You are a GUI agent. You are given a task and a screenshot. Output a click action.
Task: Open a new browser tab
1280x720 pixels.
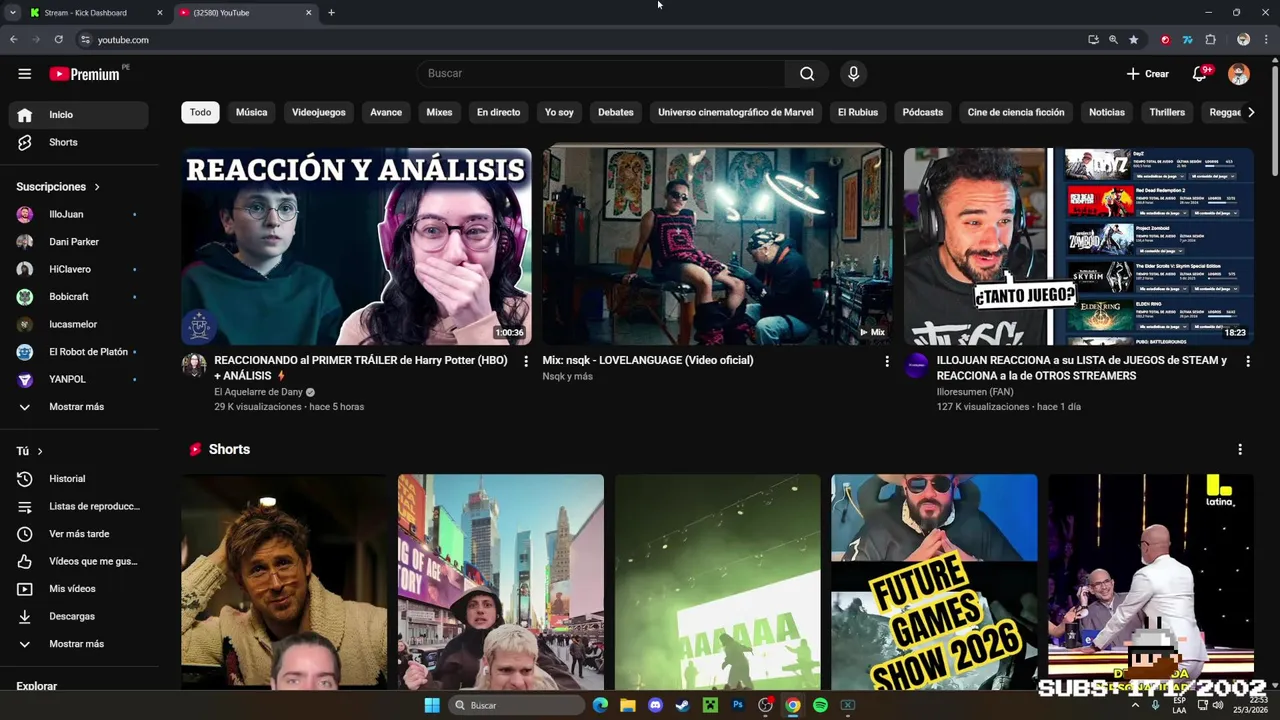331,13
